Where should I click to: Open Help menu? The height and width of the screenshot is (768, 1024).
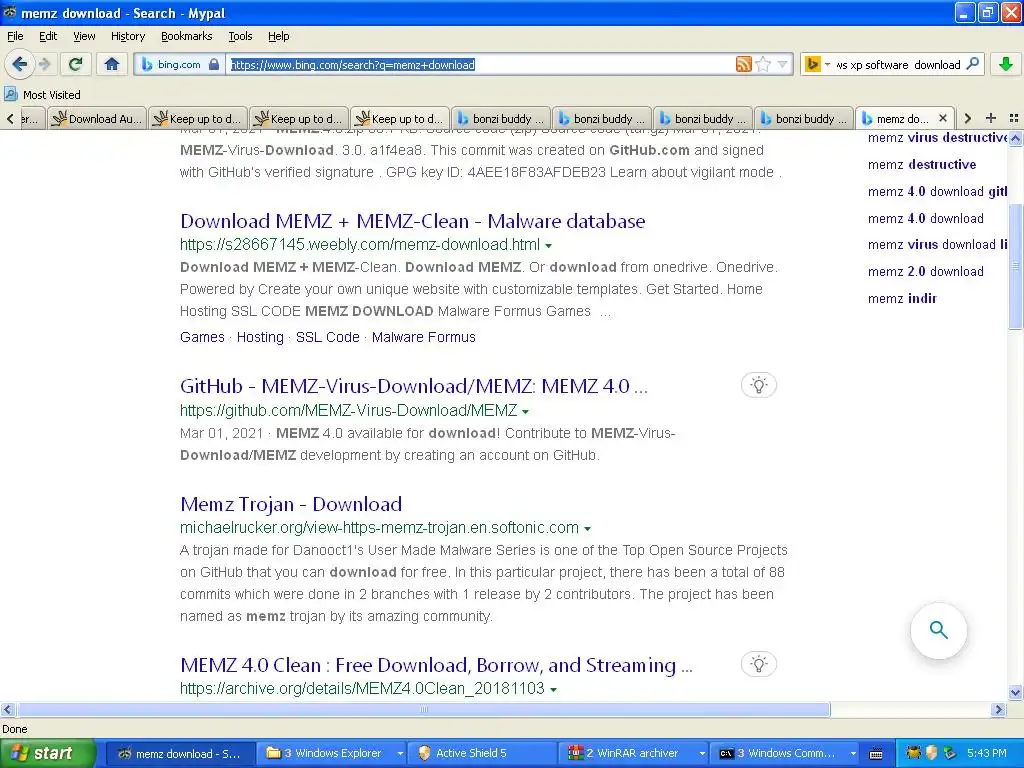pyautogui.click(x=279, y=36)
